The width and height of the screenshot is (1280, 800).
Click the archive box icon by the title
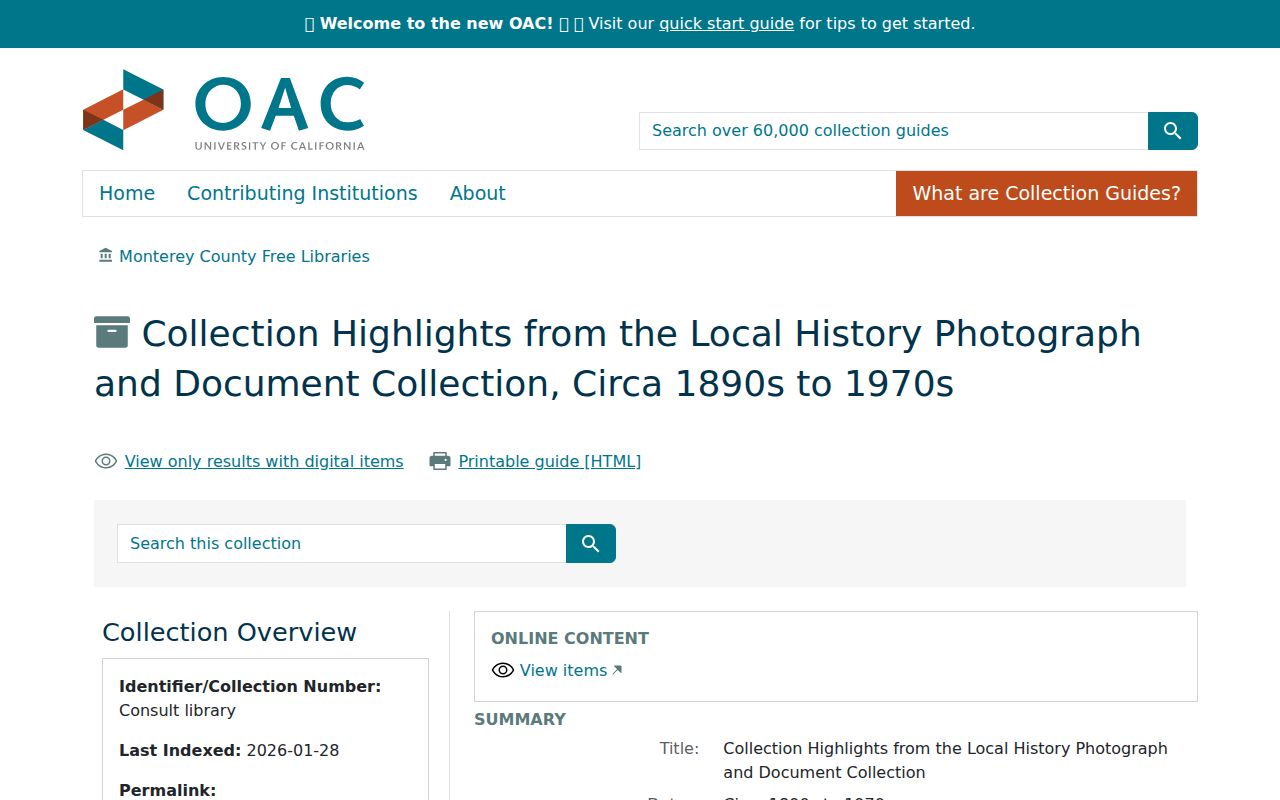[112, 332]
